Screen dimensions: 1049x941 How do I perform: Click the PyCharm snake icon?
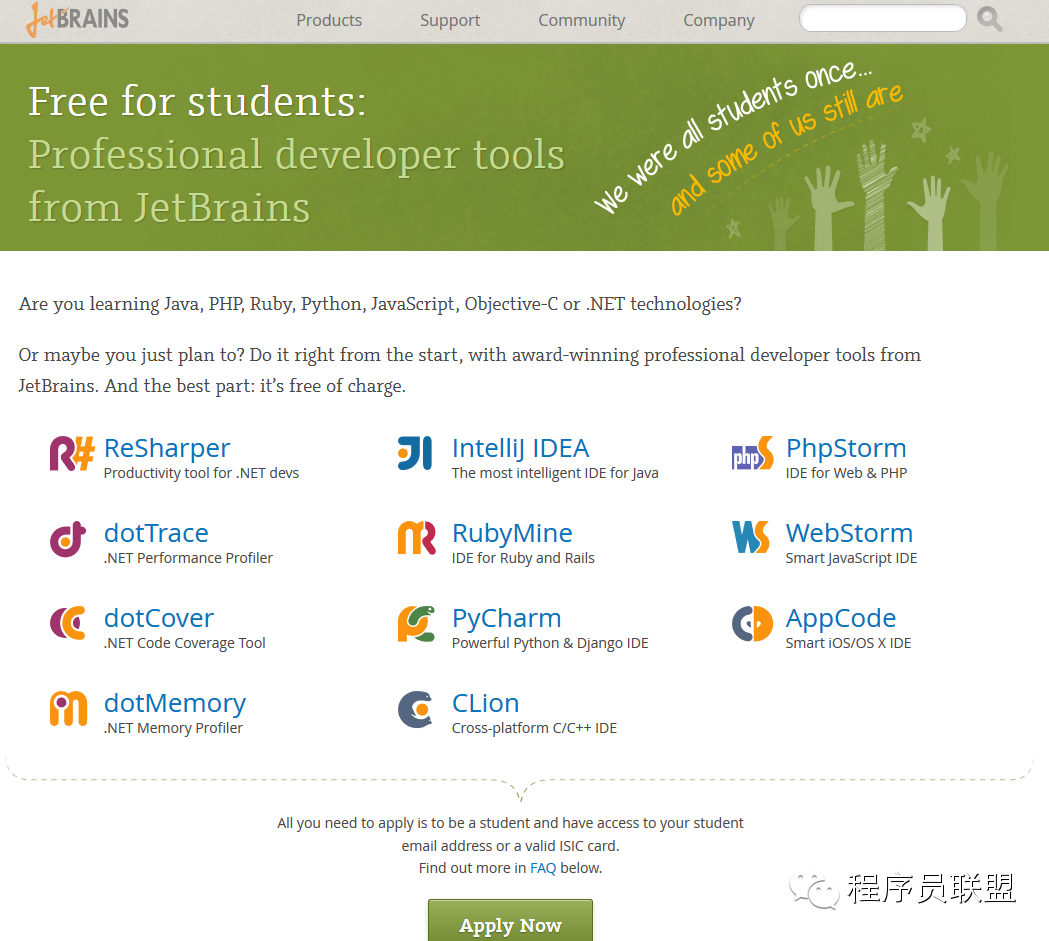coord(416,623)
